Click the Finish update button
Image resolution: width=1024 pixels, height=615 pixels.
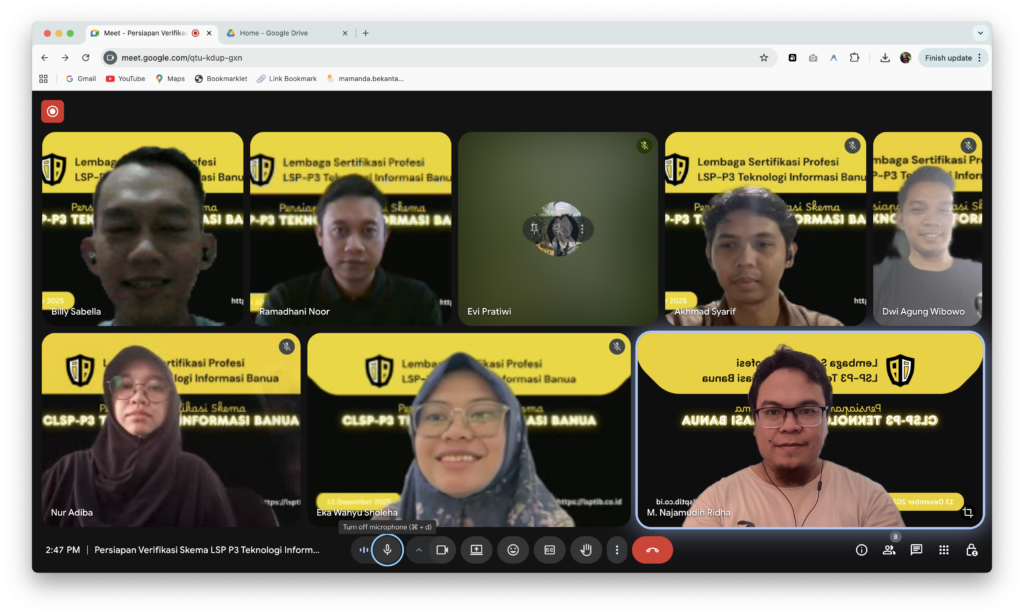948,57
